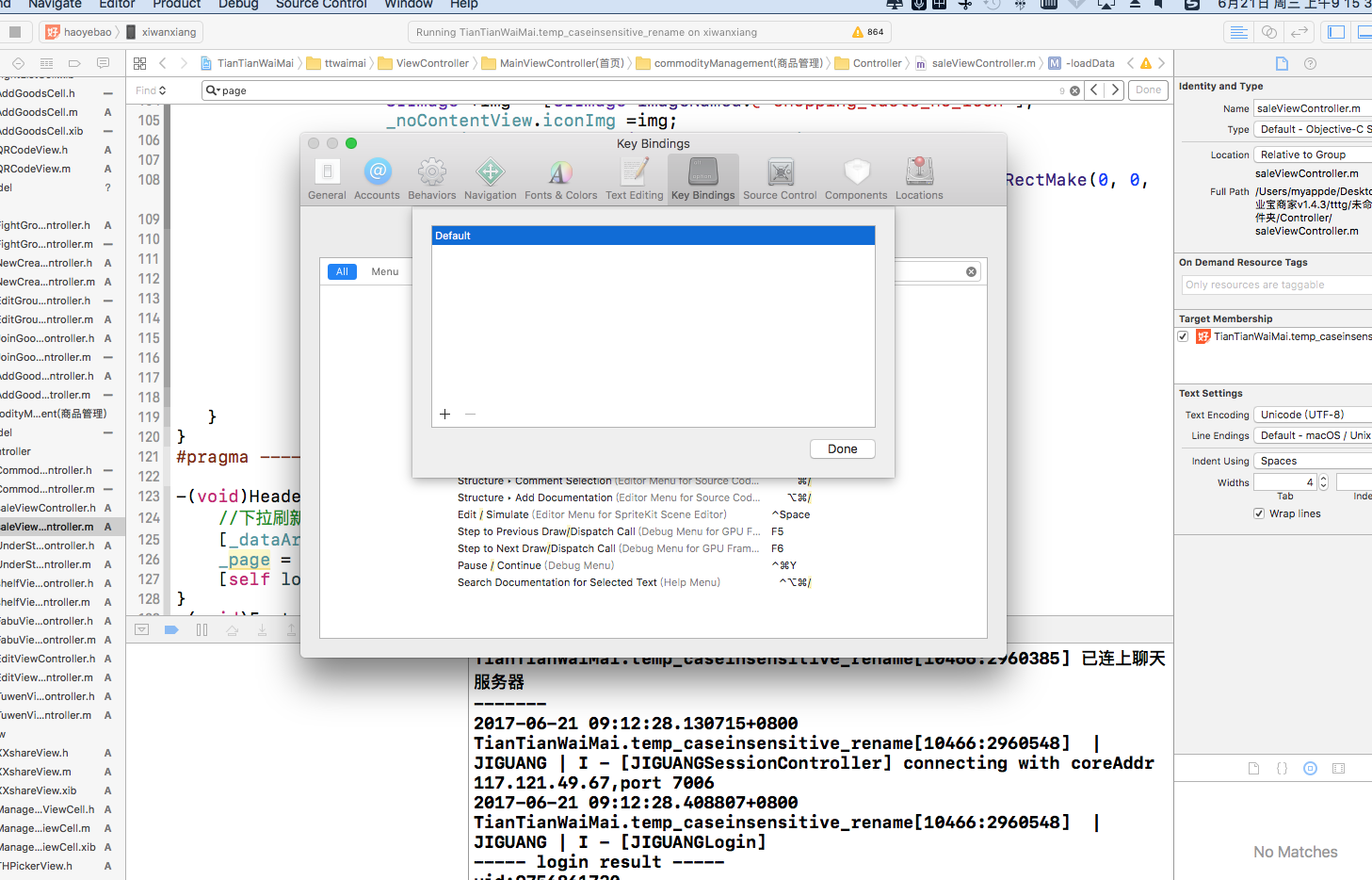Open the breakpoint navigator
Screen dimensions: 1372x880
(x=74, y=63)
